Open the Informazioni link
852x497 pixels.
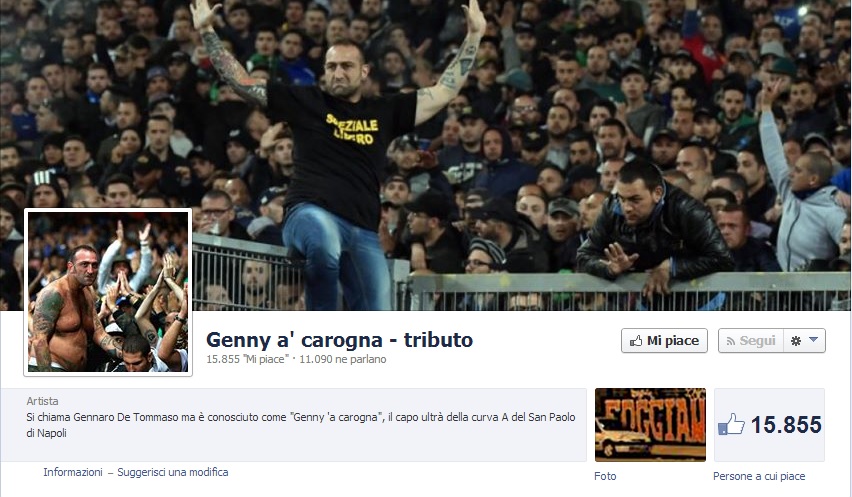click(73, 473)
